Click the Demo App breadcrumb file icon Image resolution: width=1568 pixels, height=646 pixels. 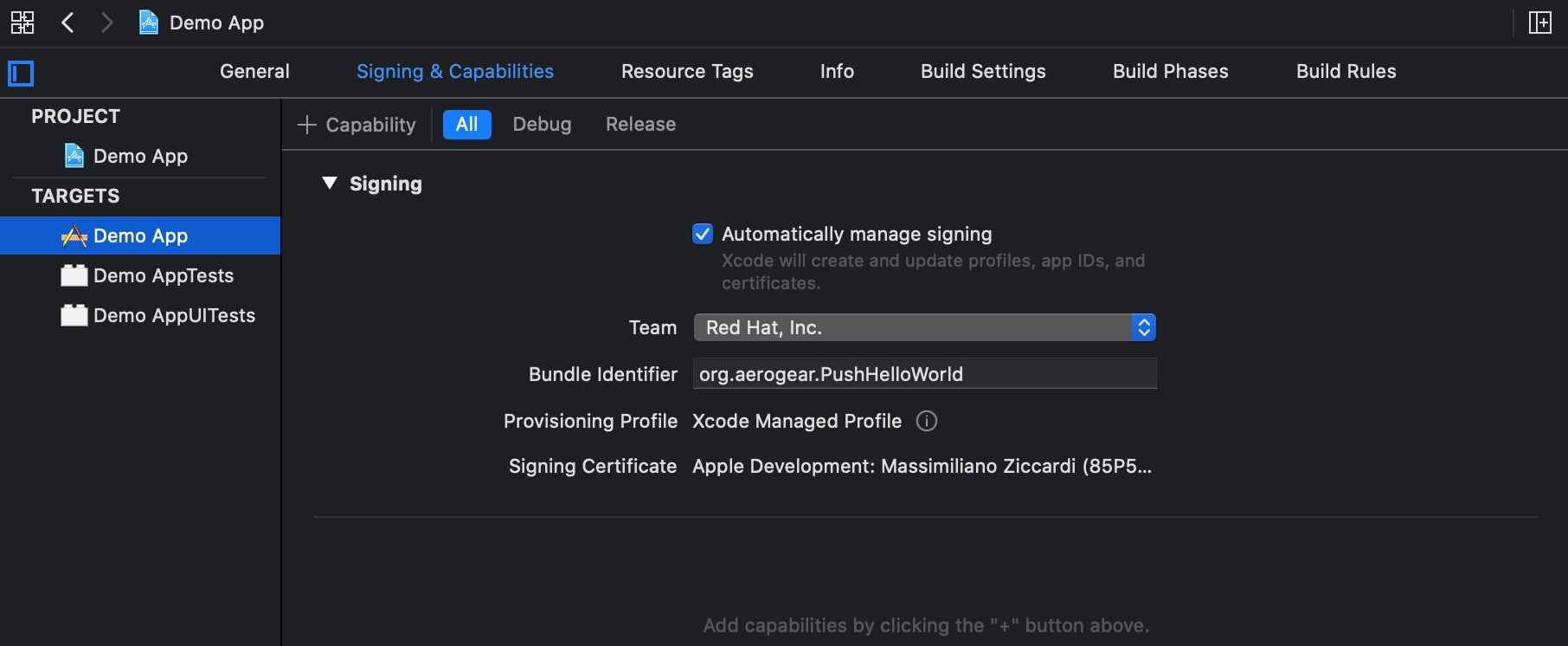(149, 23)
